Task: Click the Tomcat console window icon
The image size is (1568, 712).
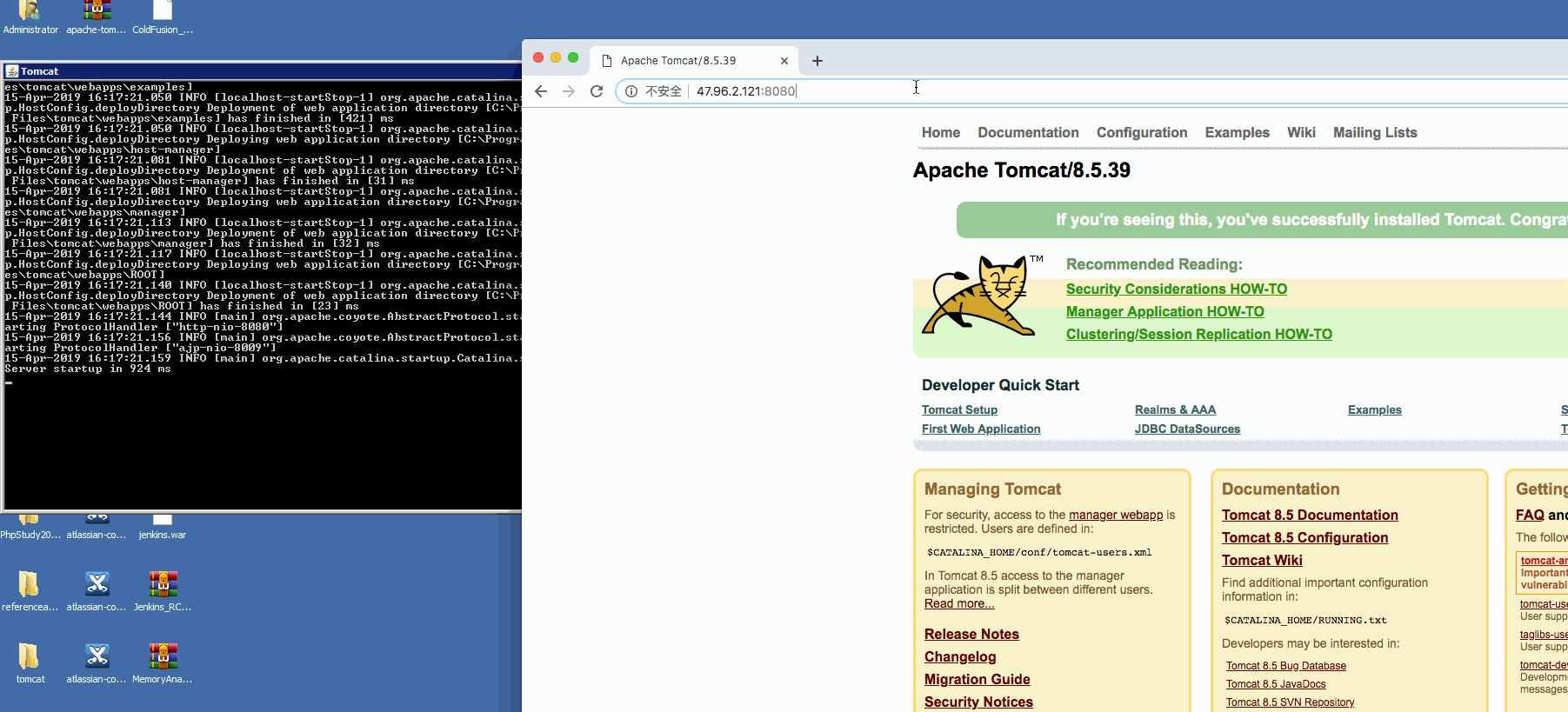Action: pyautogui.click(x=12, y=71)
